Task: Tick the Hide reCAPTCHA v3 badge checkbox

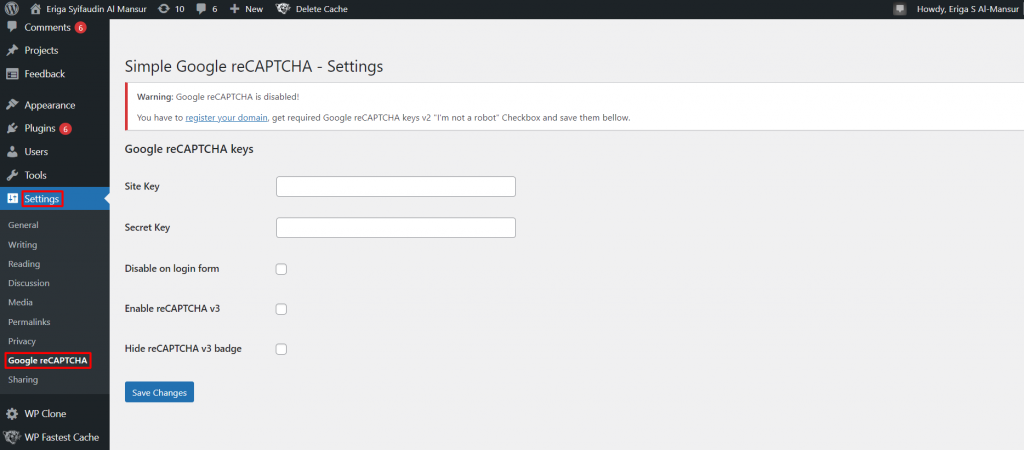Action: 281,349
